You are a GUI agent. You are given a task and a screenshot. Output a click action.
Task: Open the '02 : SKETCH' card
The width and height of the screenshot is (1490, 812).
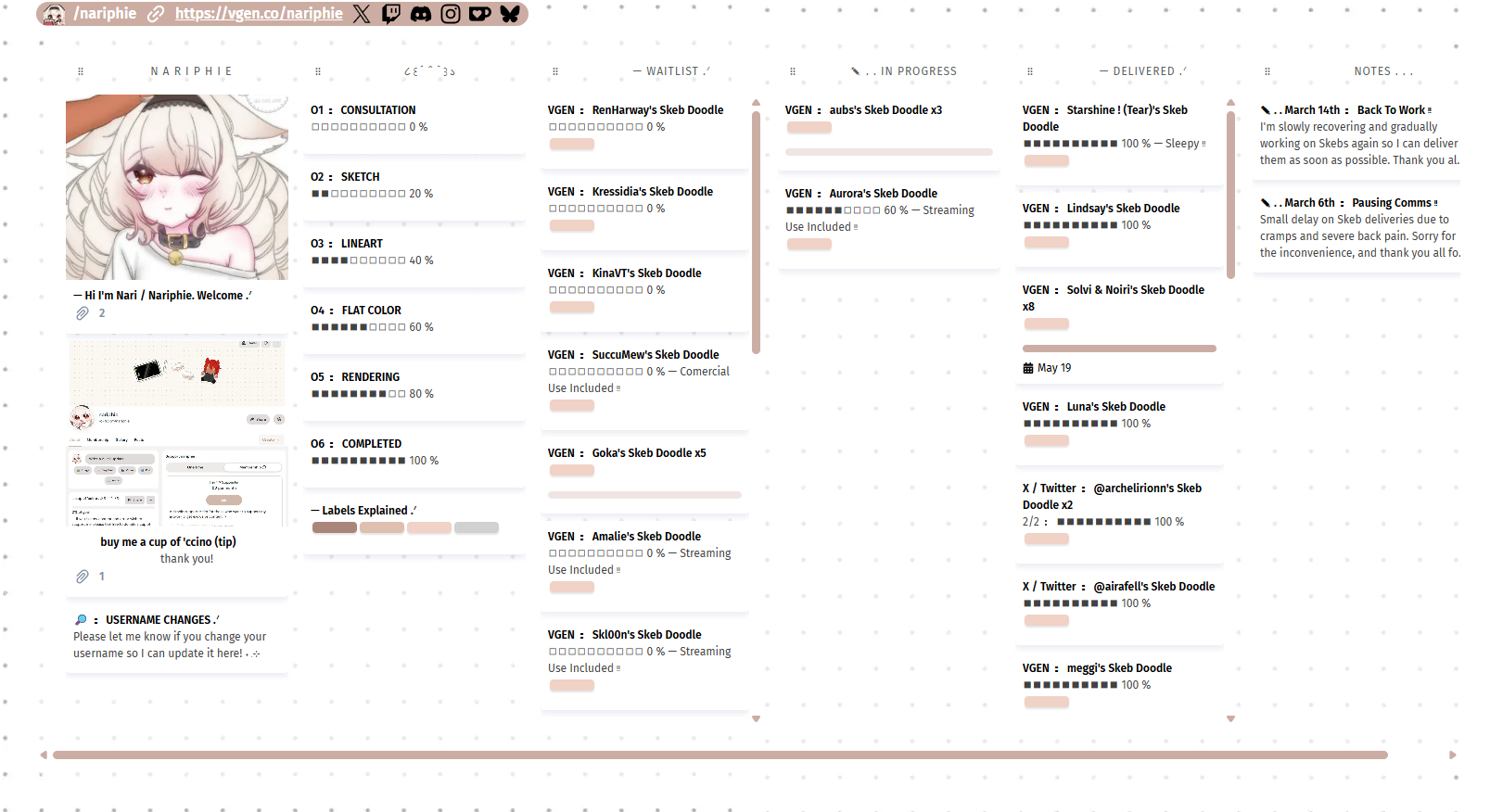(x=414, y=191)
